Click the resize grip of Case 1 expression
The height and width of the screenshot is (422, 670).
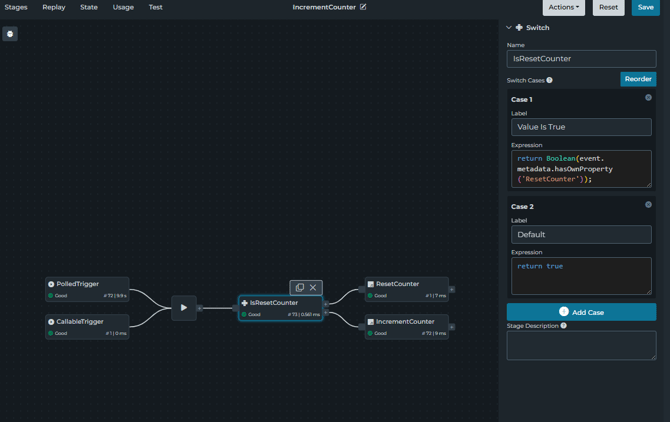(649, 185)
